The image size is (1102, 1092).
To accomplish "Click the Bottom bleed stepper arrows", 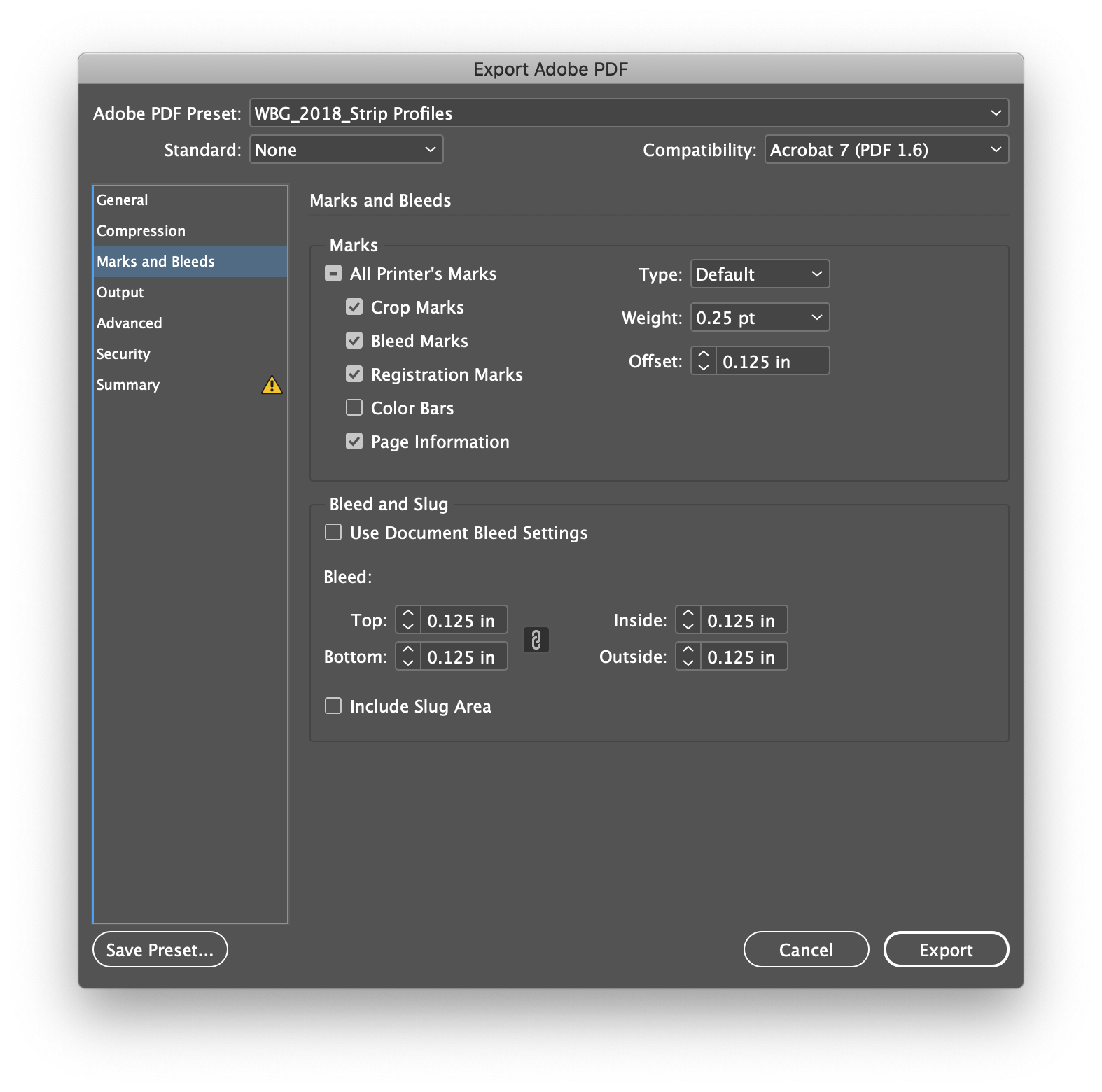I will click(408, 657).
